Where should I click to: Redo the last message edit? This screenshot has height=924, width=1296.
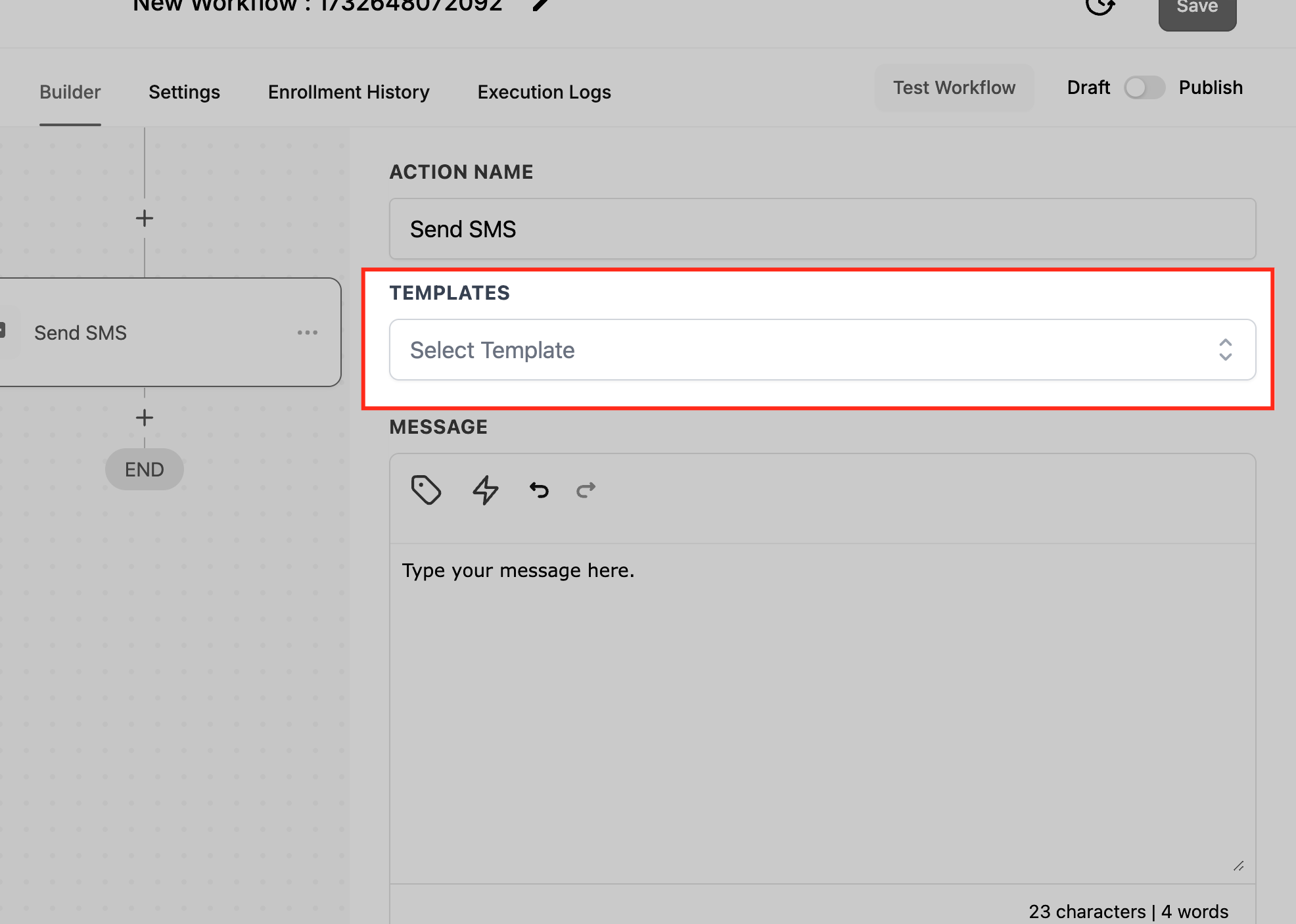click(585, 490)
